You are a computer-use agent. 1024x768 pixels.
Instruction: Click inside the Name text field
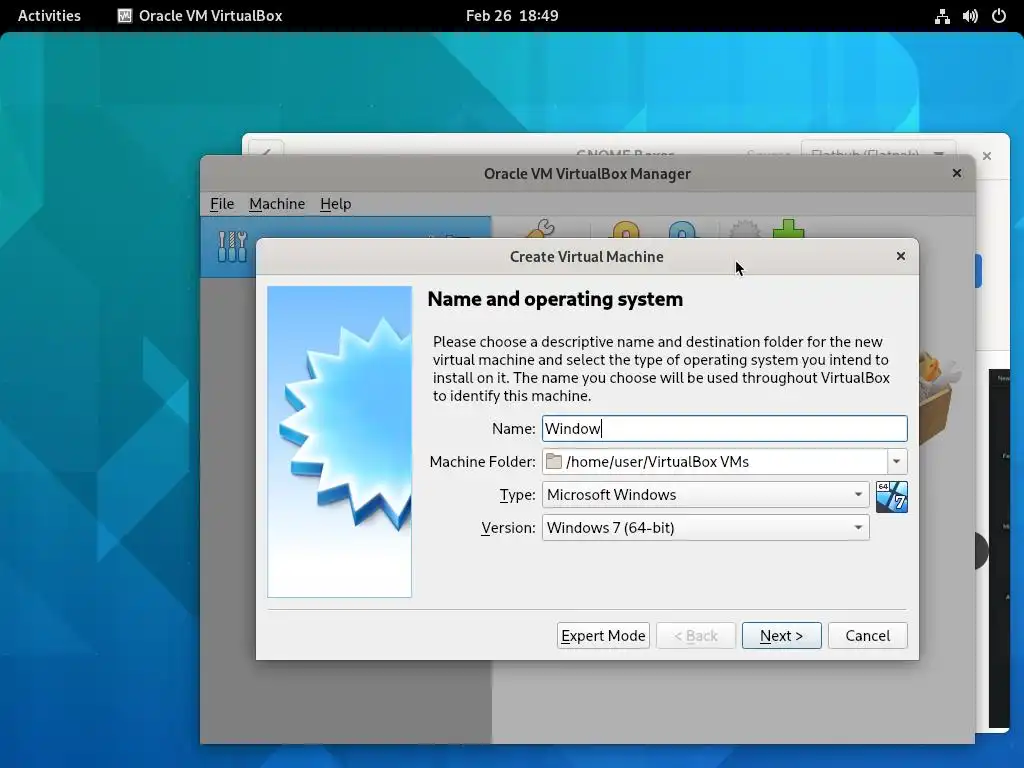724,428
